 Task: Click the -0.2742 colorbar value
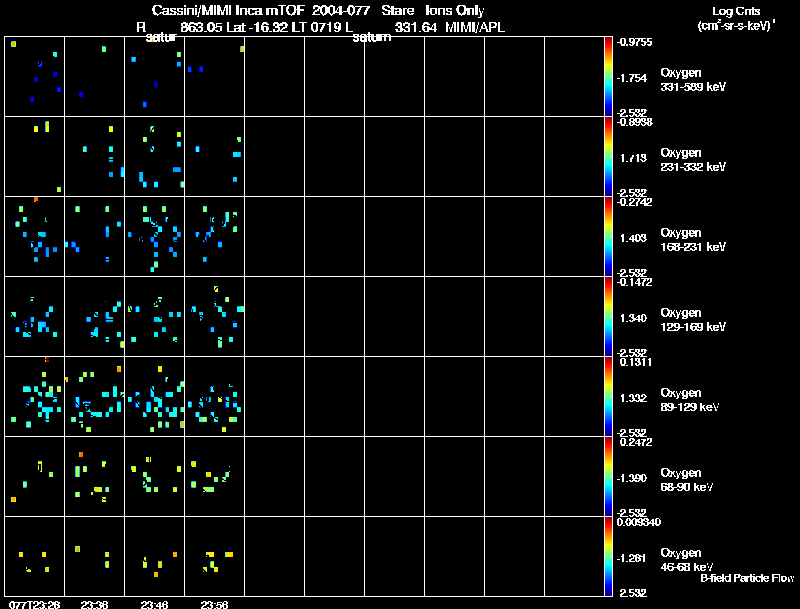point(634,202)
